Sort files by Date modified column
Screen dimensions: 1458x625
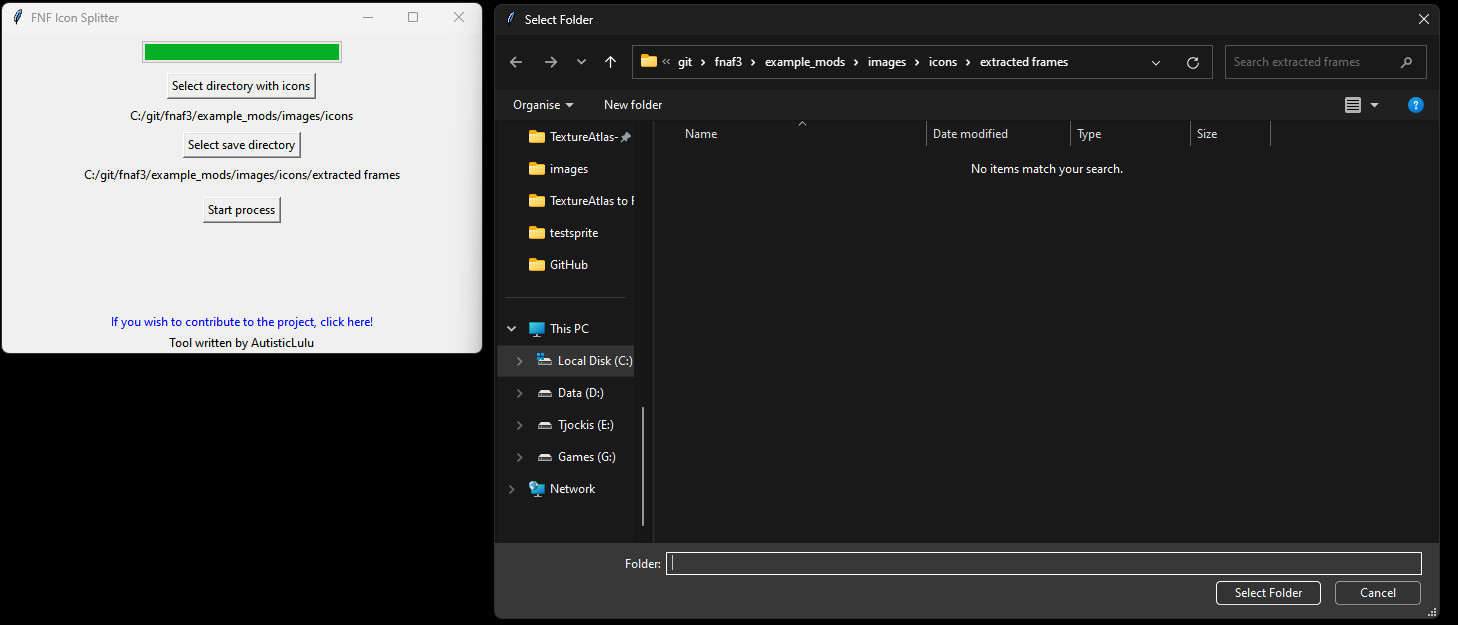970,134
